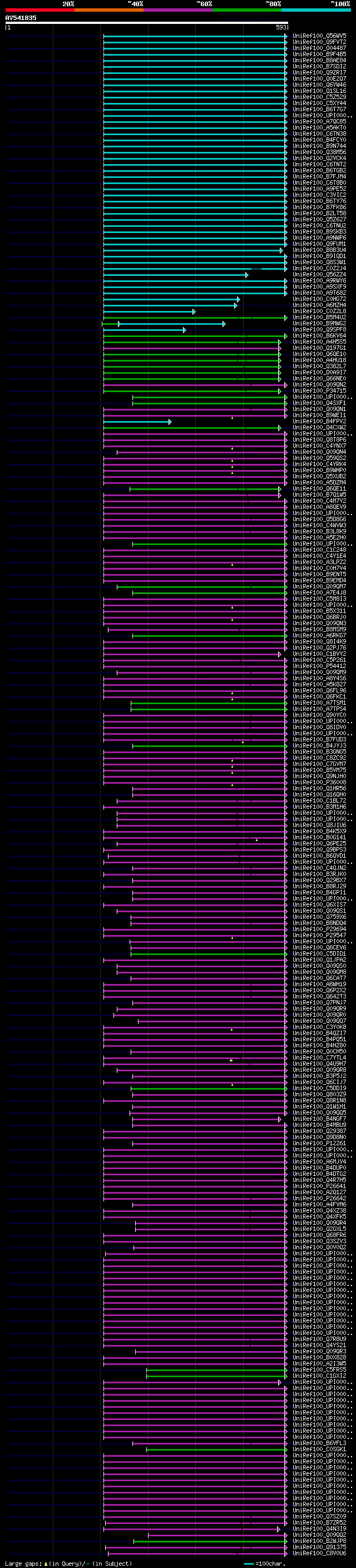Select hit label UniRef100_Q4SXF1

tap(319, 403)
